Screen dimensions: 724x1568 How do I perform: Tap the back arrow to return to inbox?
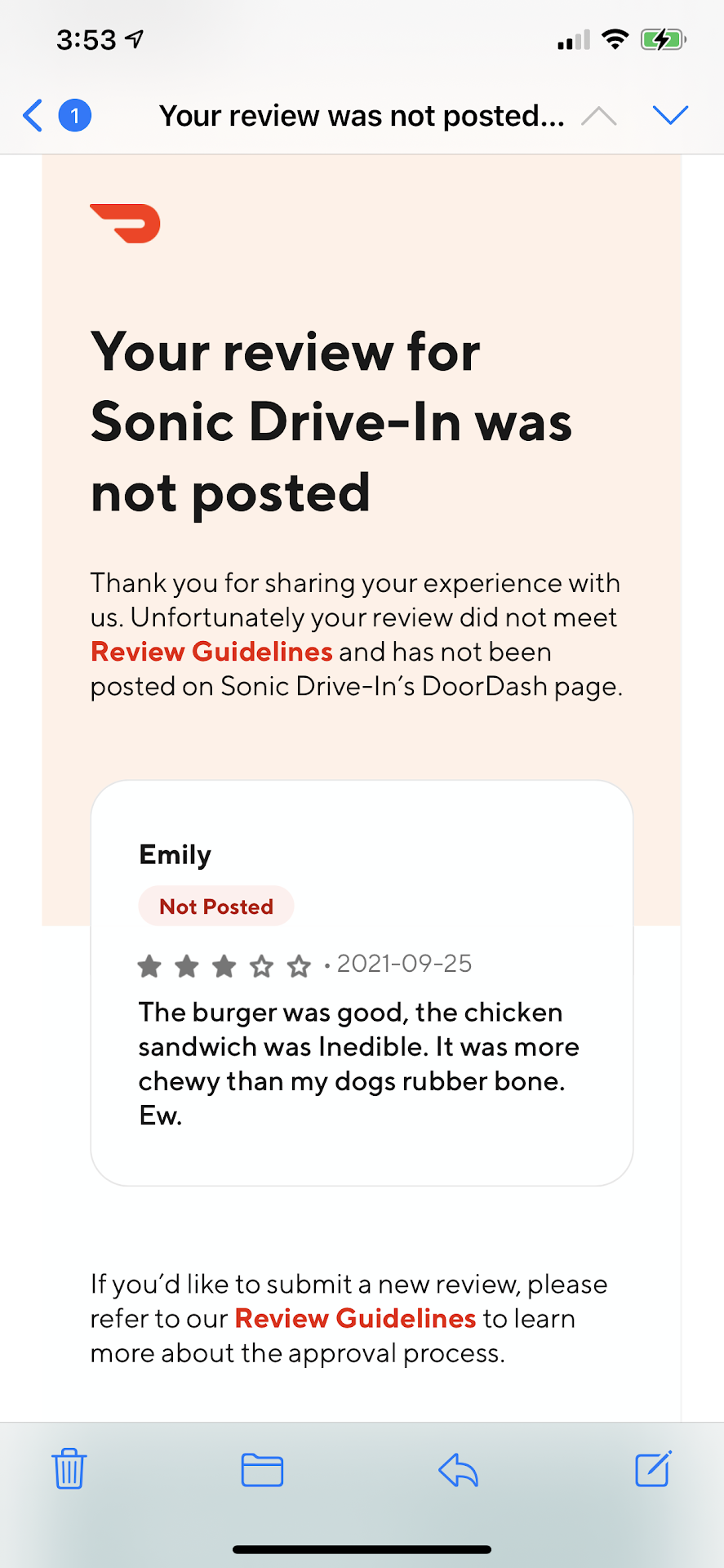point(33,116)
